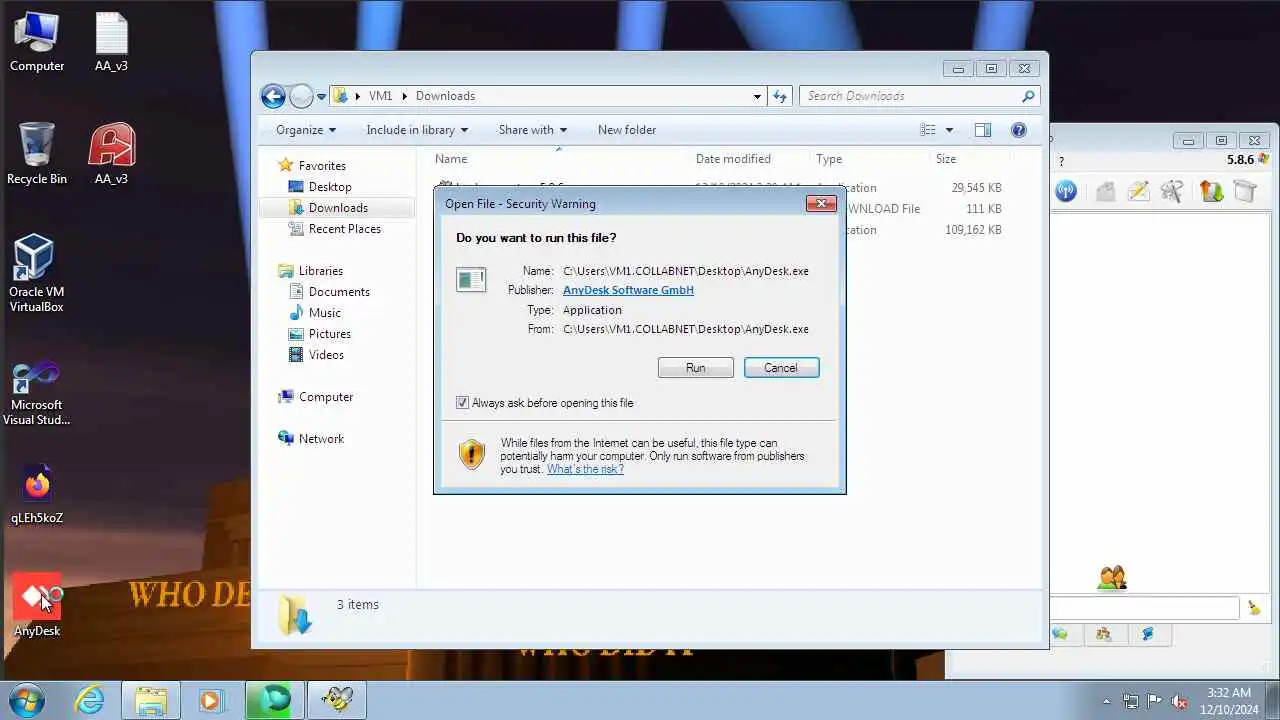The image size is (1280, 720).
Task: Sort by Date modified column header
Action: [x=733, y=159]
